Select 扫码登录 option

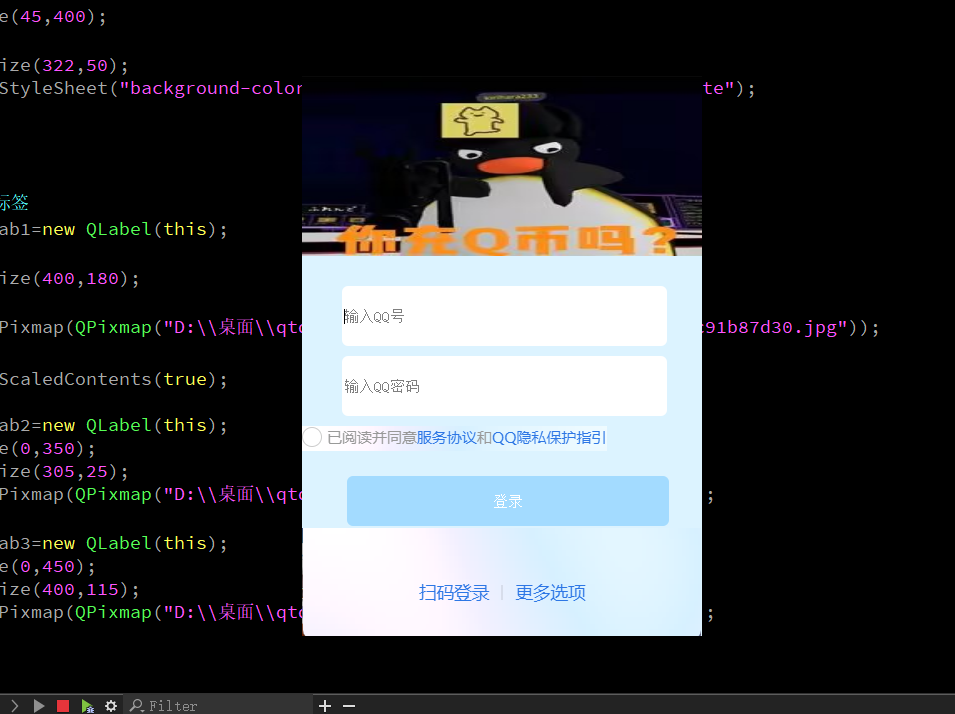point(454,593)
